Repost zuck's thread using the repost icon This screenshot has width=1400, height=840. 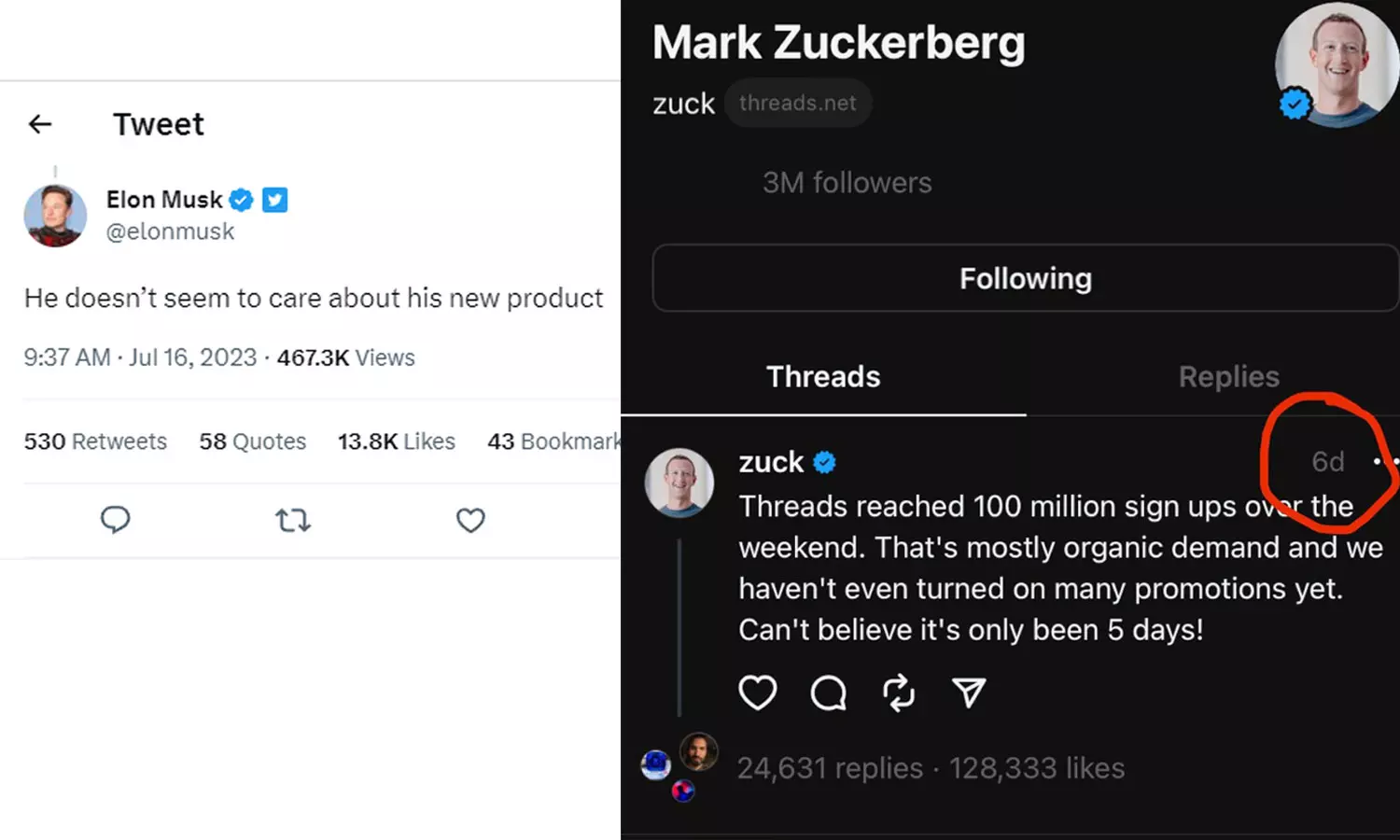pyautogui.click(x=898, y=693)
